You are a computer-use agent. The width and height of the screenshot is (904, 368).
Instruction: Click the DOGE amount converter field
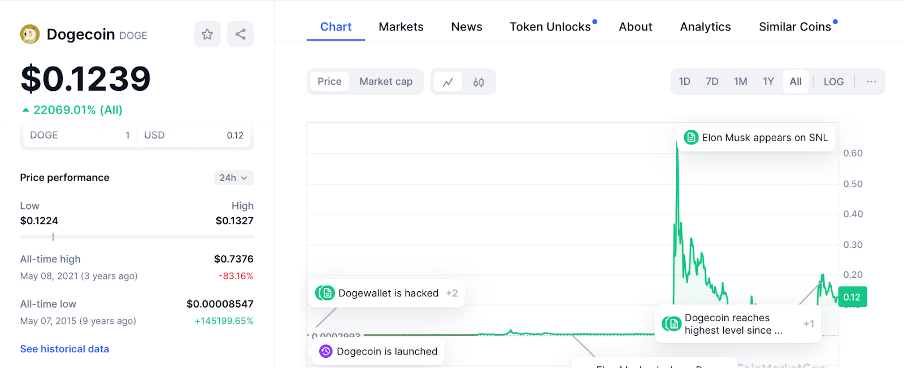[x=79, y=136]
